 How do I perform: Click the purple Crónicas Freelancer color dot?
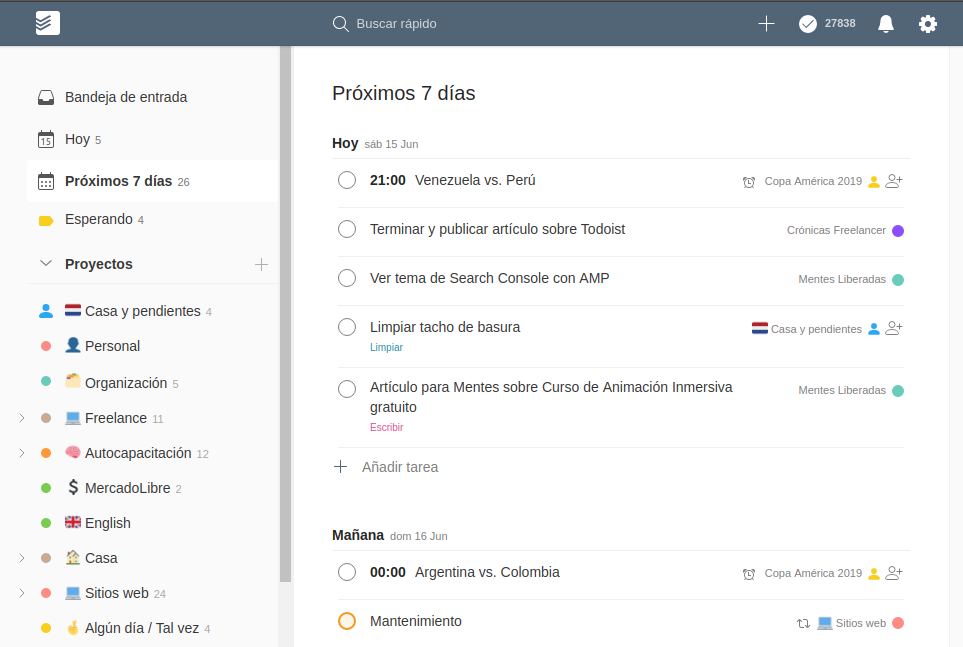pyautogui.click(x=898, y=231)
